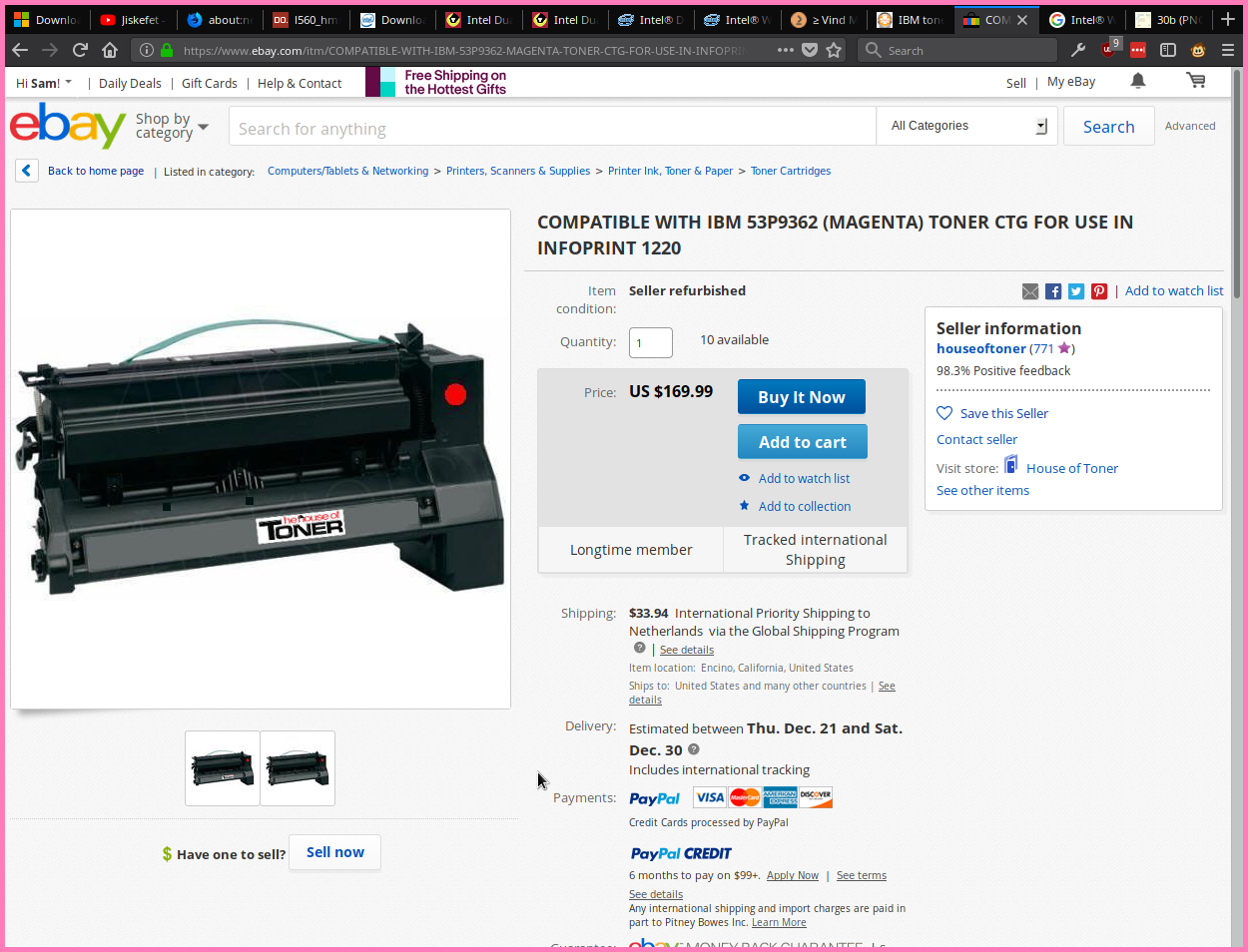Share listing via email icon
This screenshot has width=1248, height=952.
(x=1030, y=291)
